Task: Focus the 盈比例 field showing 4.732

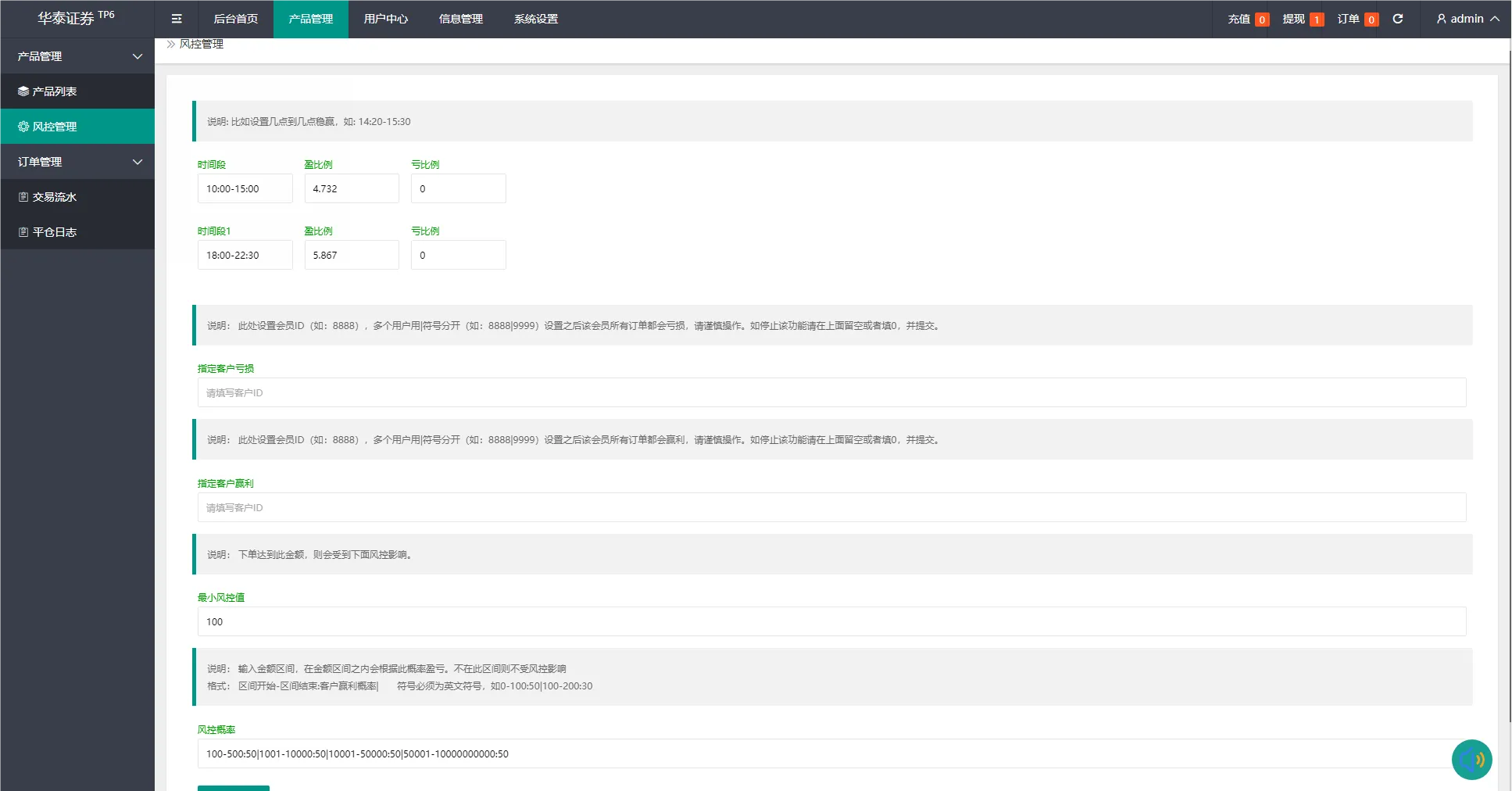Action: (x=352, y=188)
